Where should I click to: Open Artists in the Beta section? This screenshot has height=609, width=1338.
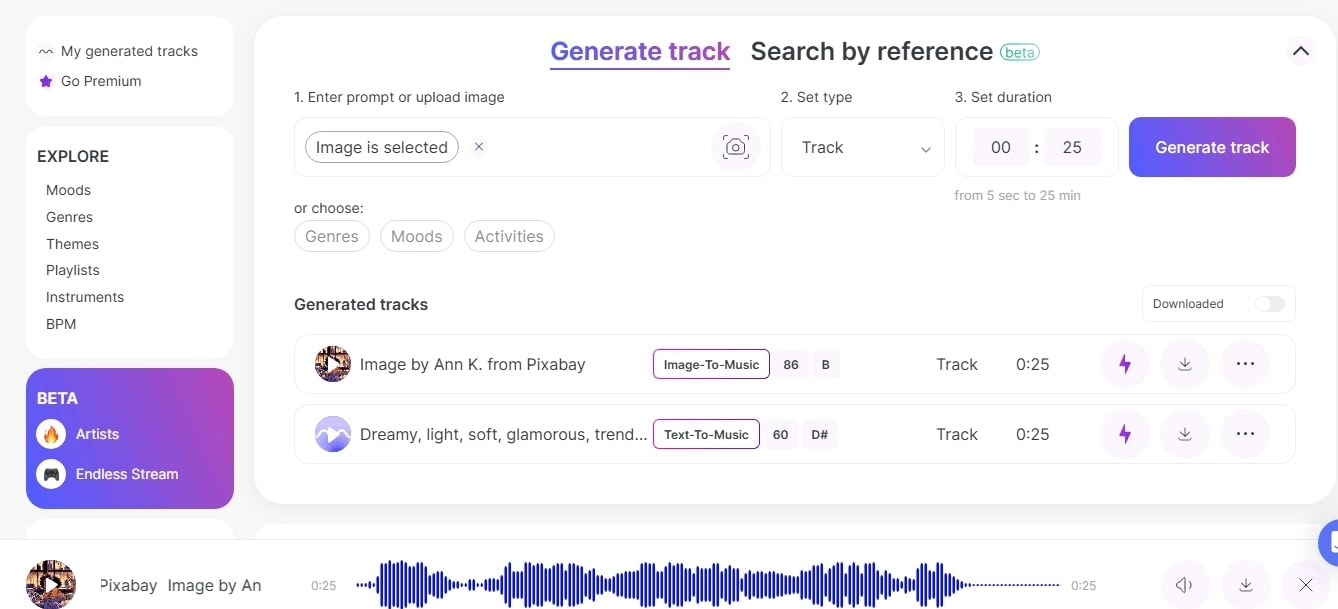(x=98, y=434)
